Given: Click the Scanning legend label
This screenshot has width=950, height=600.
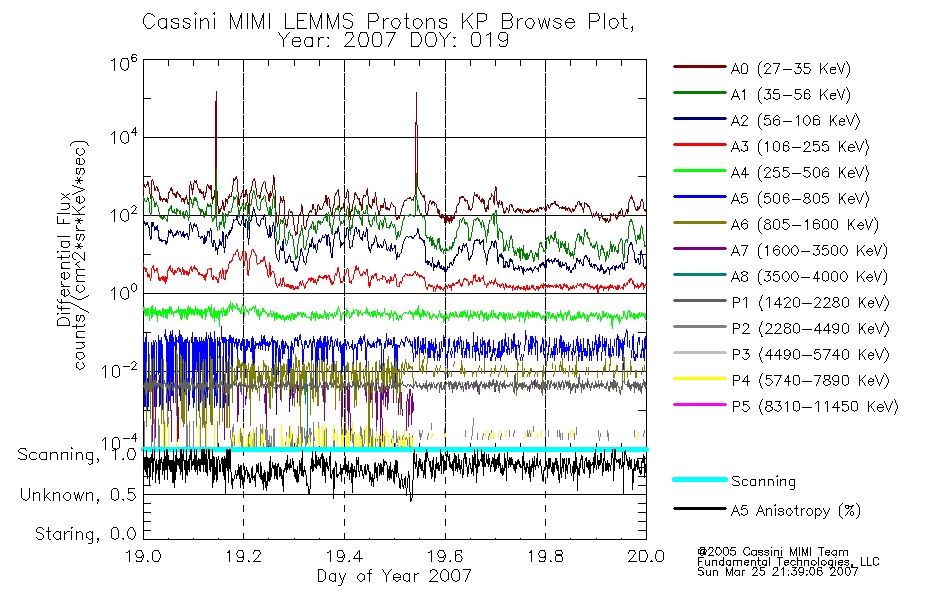Looking at the screenshot, I should click(763, 482).
